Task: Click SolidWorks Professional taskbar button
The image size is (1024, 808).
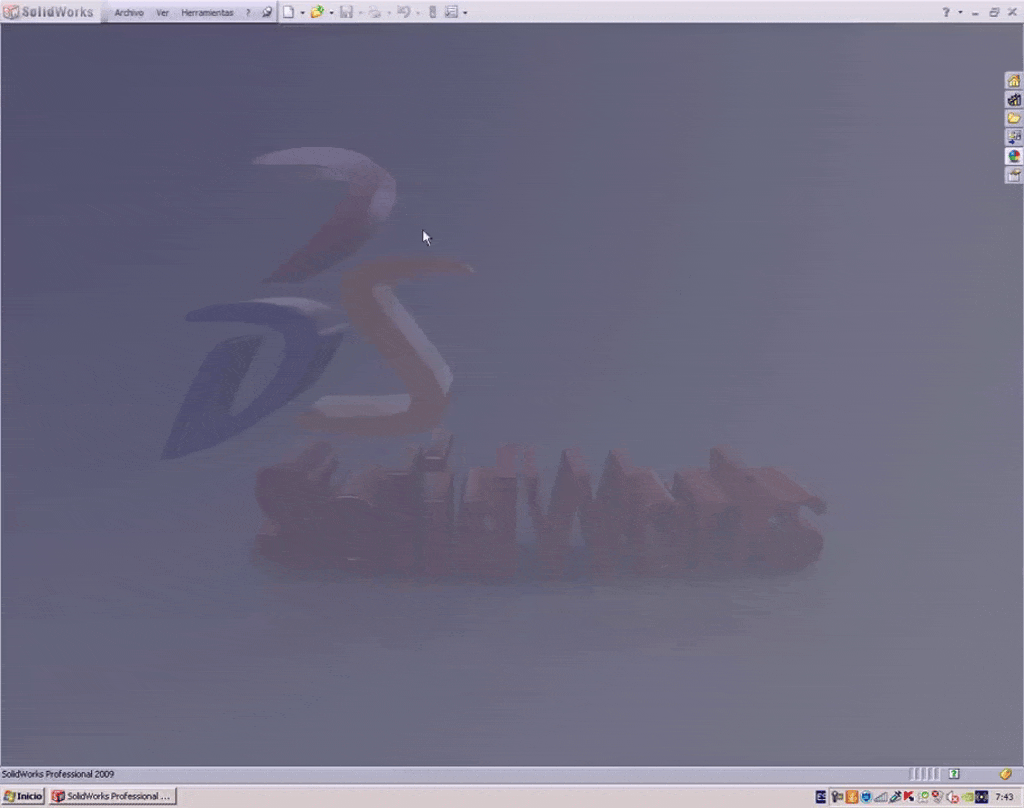Action: (112, 796)
